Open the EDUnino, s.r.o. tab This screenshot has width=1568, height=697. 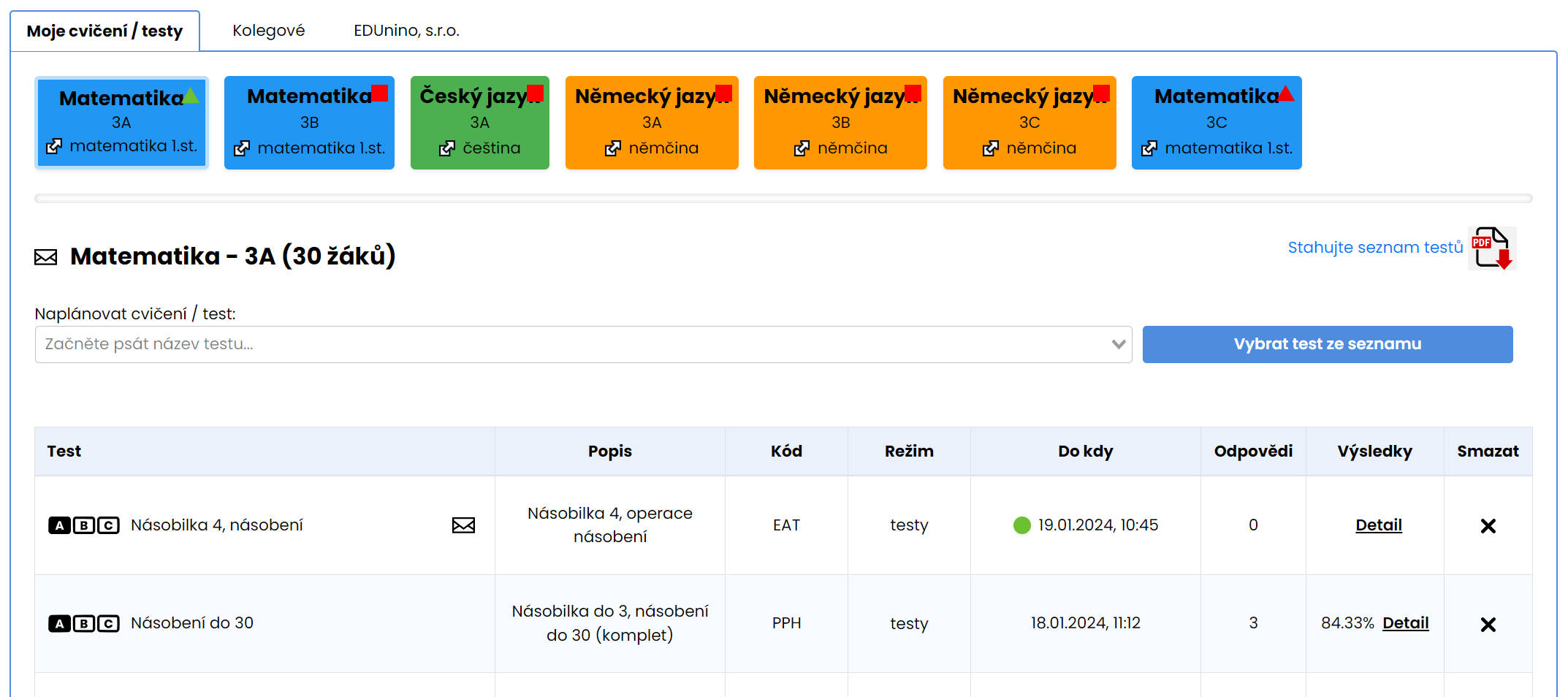(406, 31)
